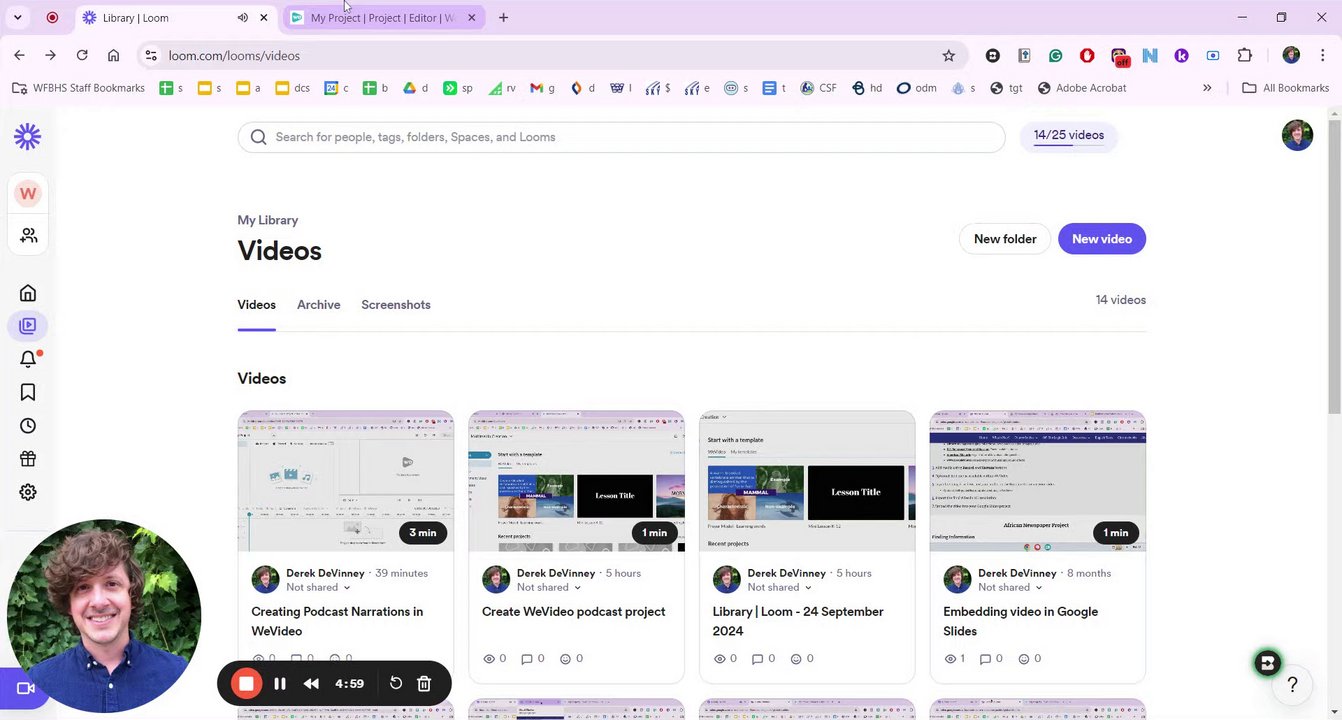Open the Create WeVideo podcast project thumbnail
This screenshot has width=1342, height=720.
point(577,481)
